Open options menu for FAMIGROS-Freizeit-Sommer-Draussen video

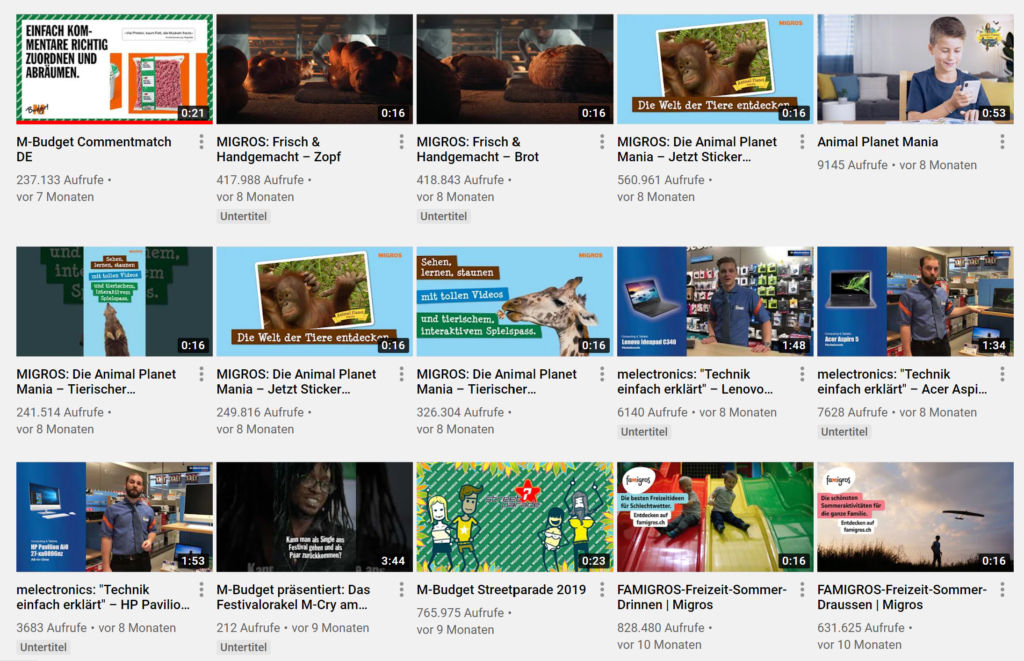point(1002,590)
